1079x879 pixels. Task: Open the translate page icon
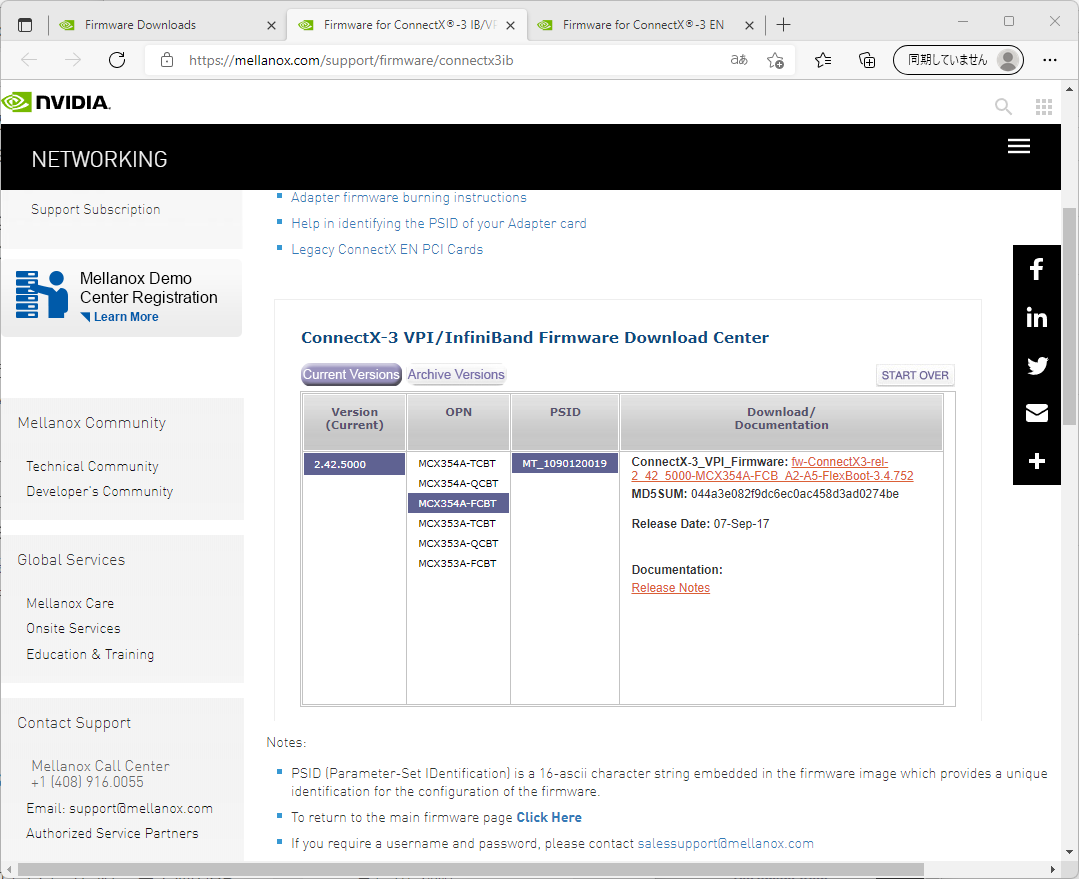[739, 60]
